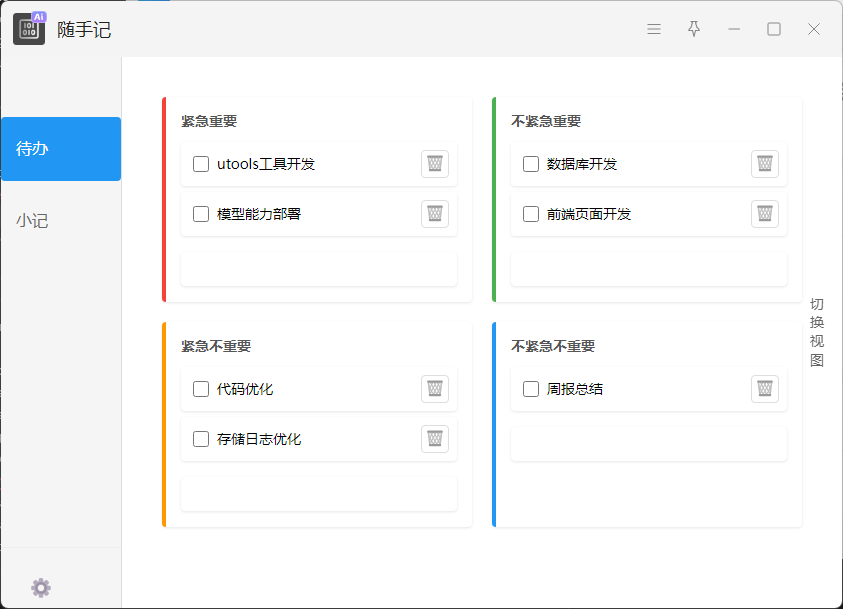
Task: Tick the 代码优化 checkbox
Action: (x=201, y=389)
